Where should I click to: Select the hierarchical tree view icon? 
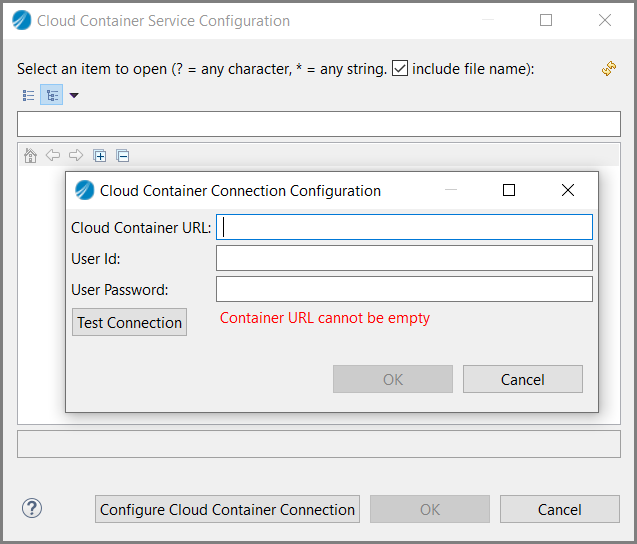[52, 95]
